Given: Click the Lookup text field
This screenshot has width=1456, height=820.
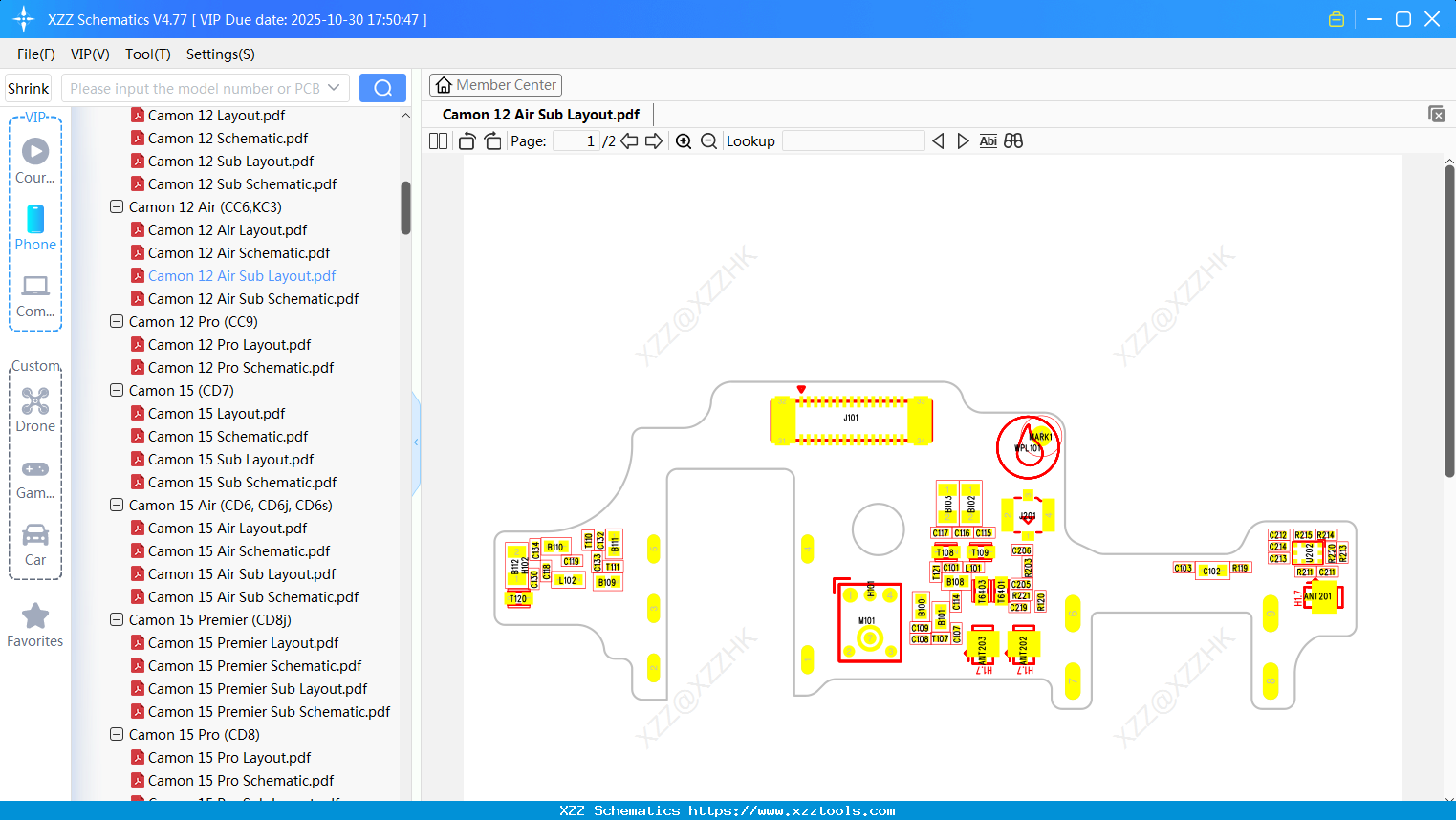Looking at the screenshot, I should click(853, 141).
